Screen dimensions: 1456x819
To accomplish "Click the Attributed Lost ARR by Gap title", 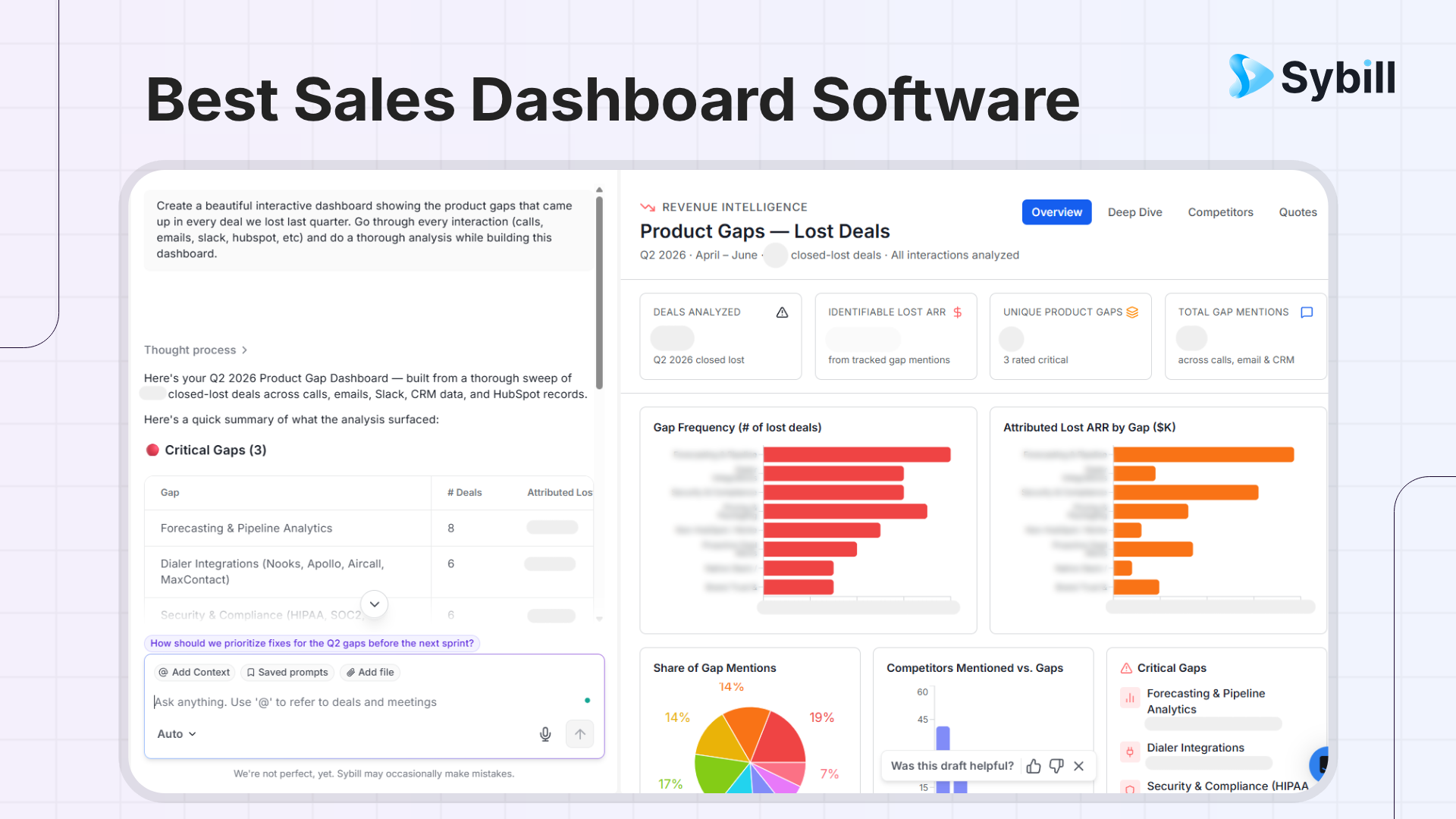I will coord(1089,428).
